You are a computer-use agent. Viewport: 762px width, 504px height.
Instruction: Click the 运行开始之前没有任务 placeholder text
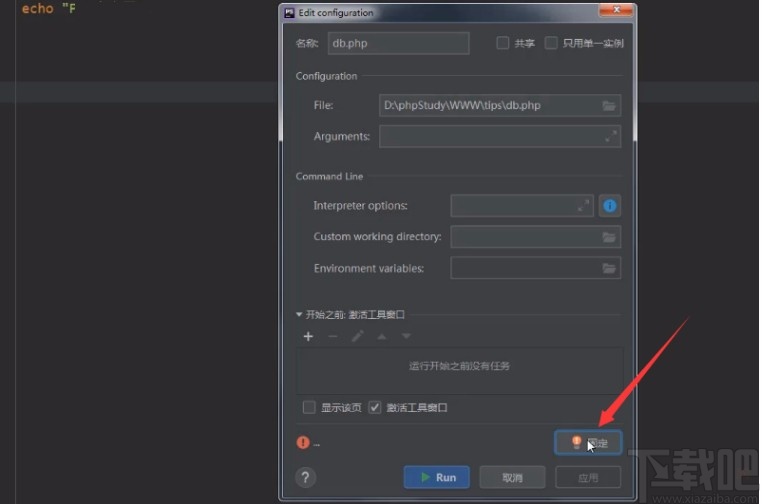459,365
